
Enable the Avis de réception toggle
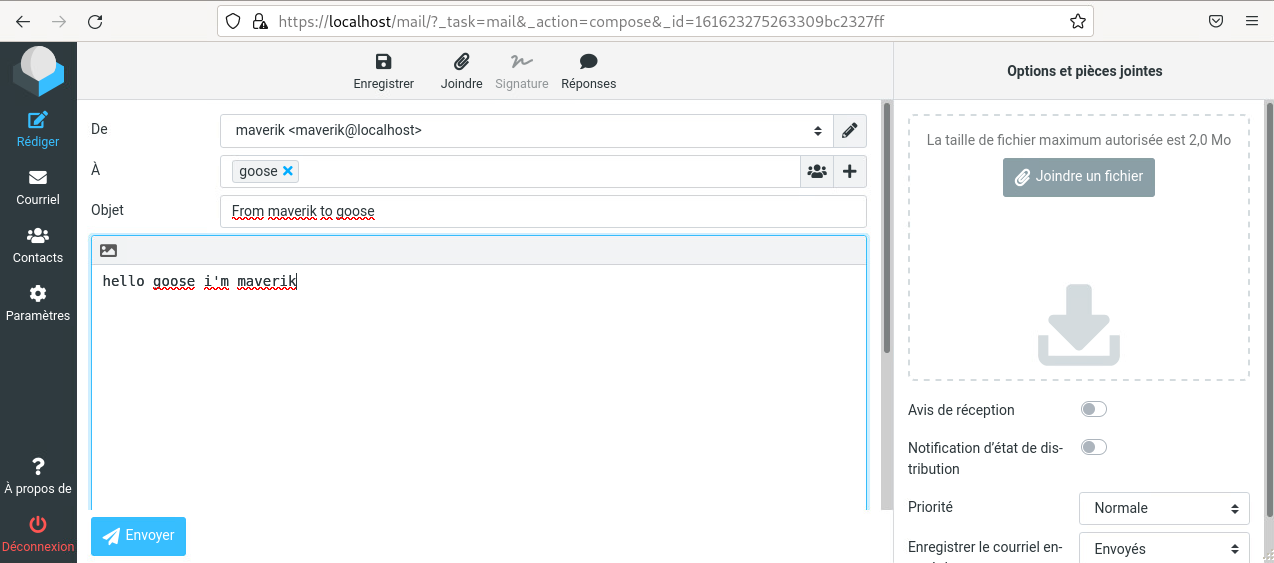click(1093, 409)
